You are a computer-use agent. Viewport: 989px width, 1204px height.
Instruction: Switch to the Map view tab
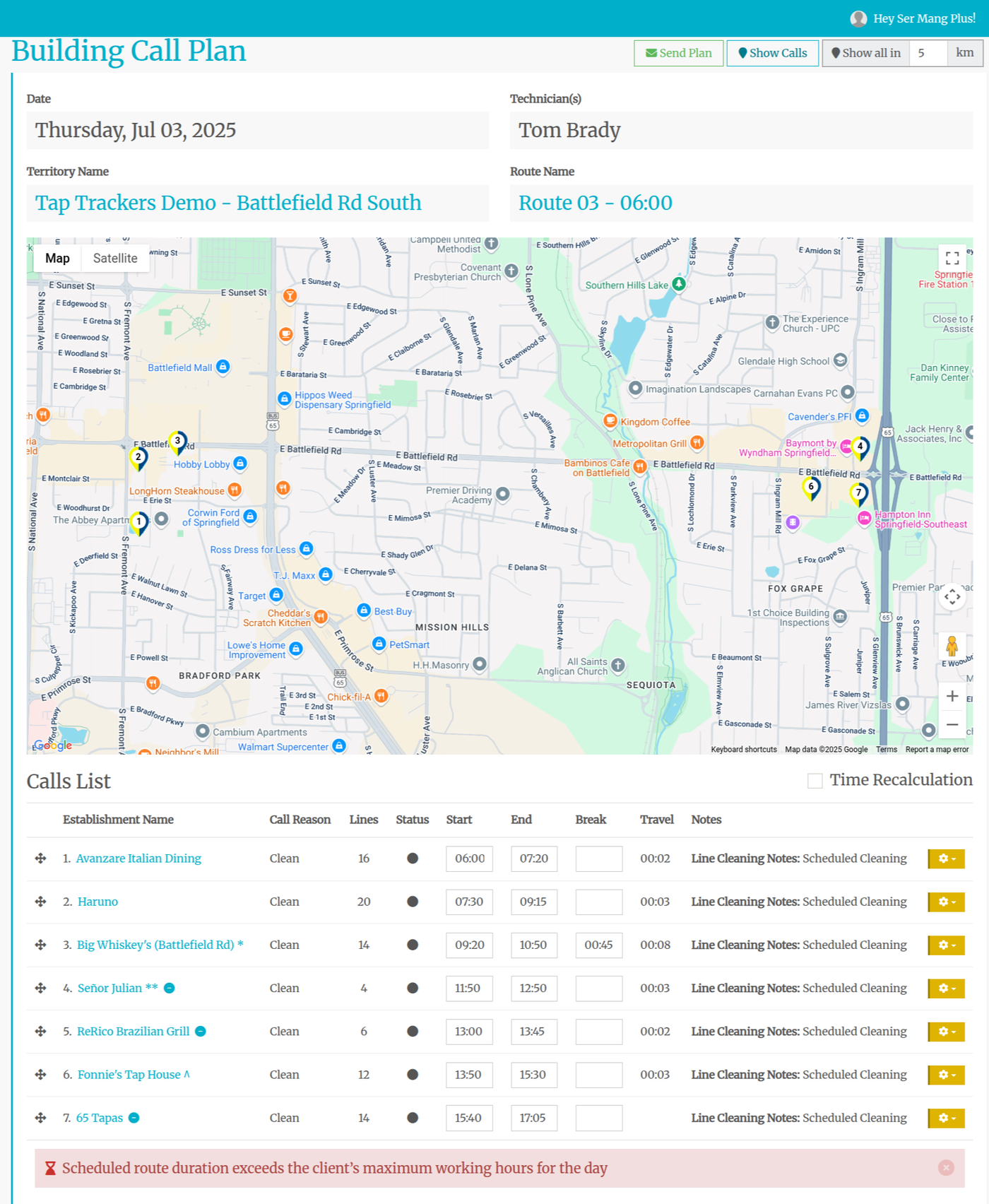58,259
